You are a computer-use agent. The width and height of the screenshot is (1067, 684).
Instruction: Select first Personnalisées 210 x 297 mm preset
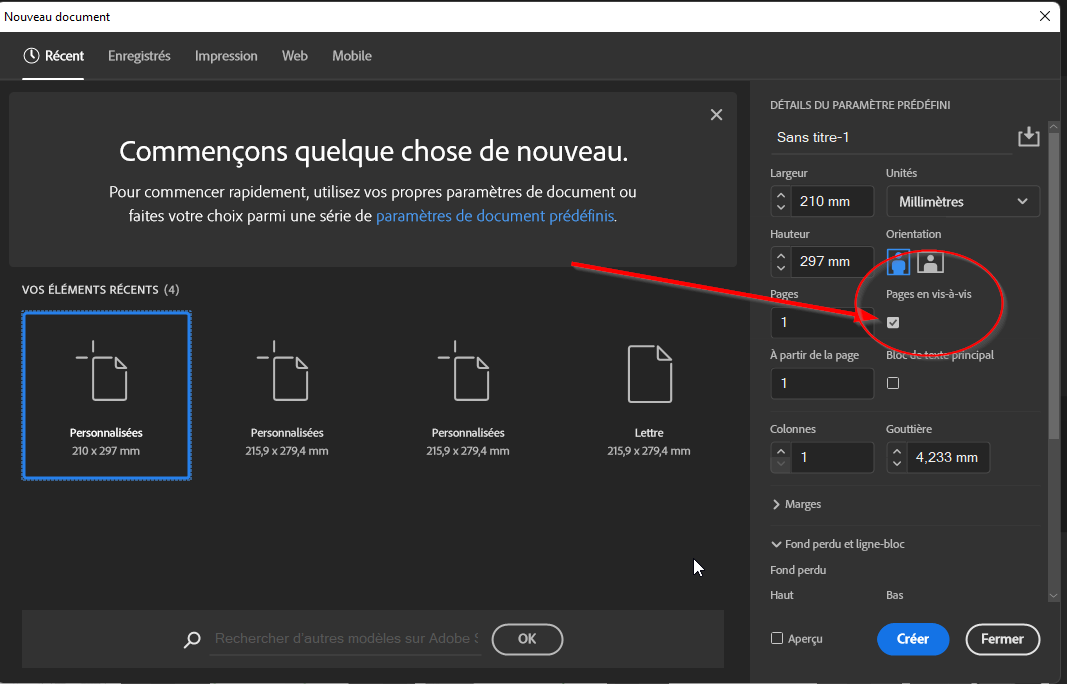point(106,395)
